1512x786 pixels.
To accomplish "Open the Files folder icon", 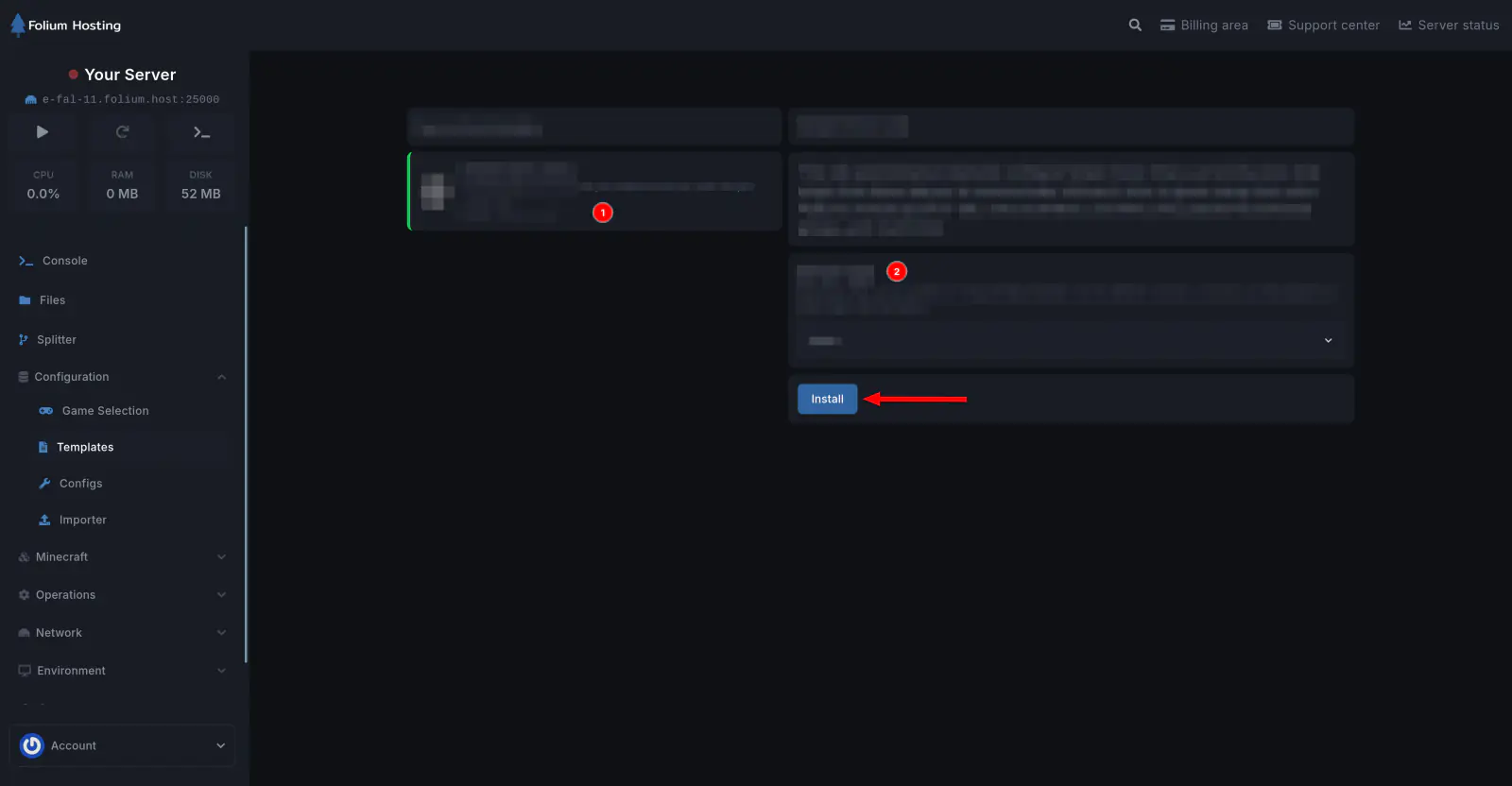I will (25, 300).
